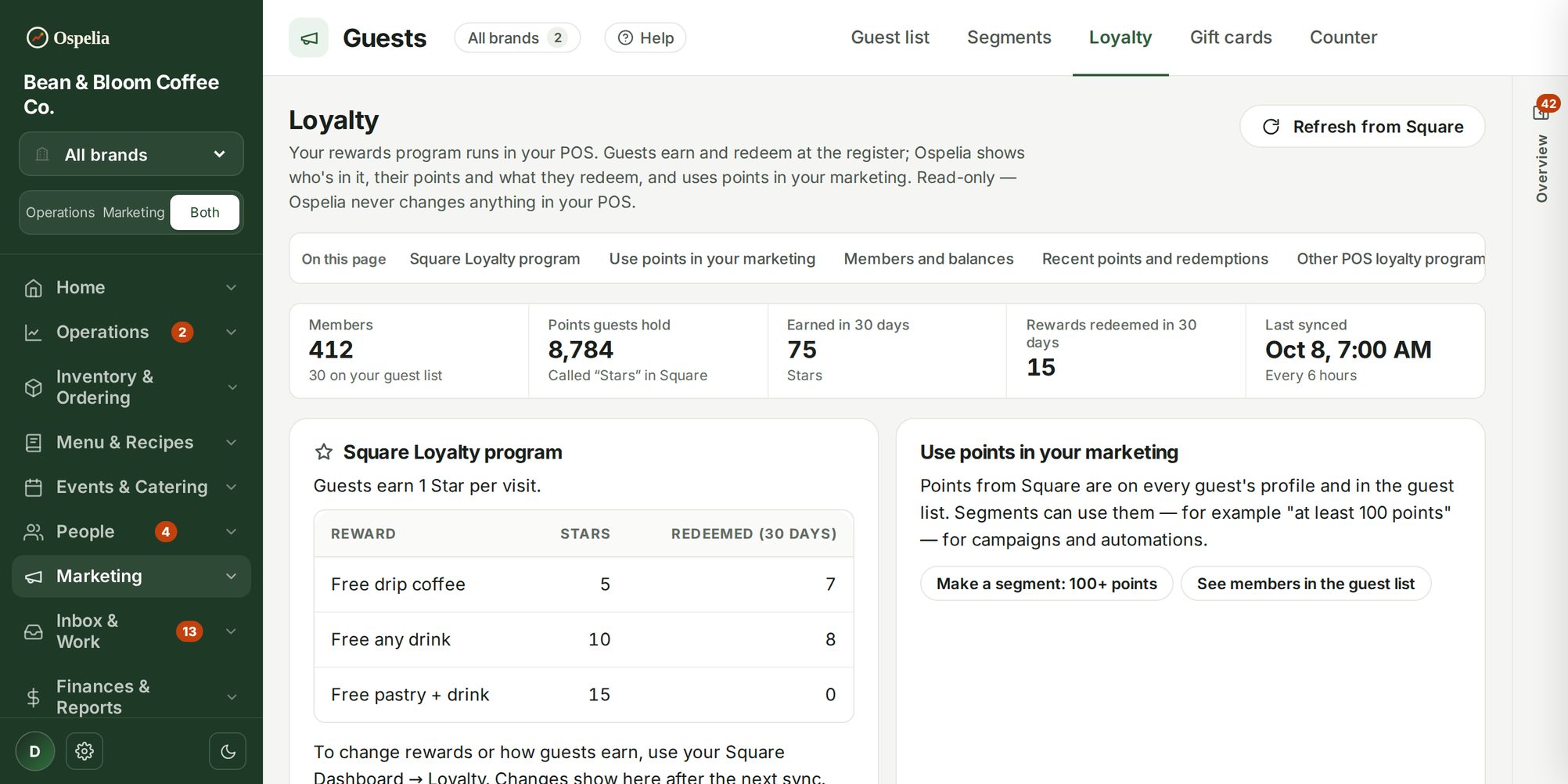Click See members in the guest list
The width and height of the screenshot is (1568, 784).
1306,584
